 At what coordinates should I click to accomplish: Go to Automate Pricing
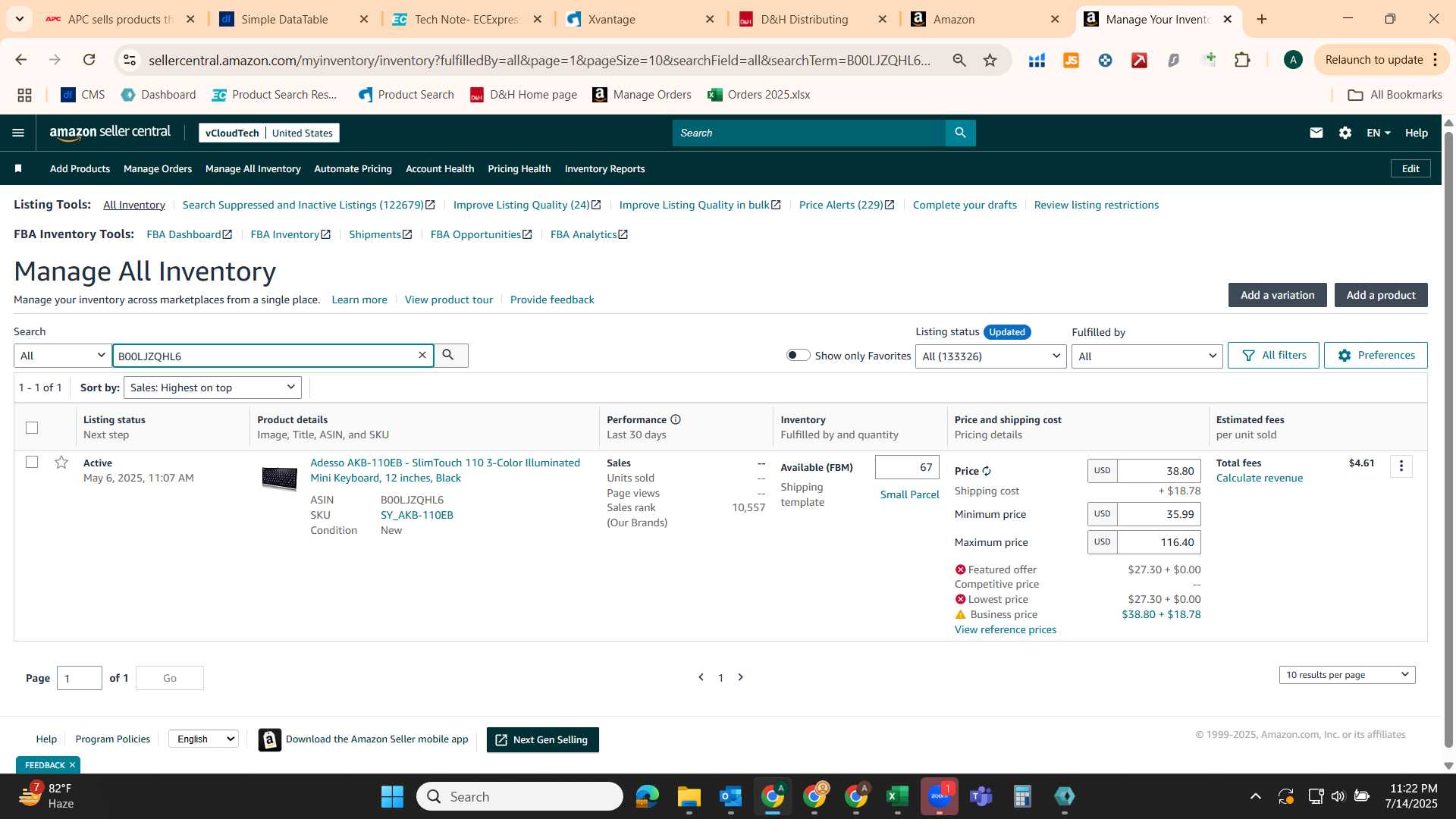[x=353, y=168]
